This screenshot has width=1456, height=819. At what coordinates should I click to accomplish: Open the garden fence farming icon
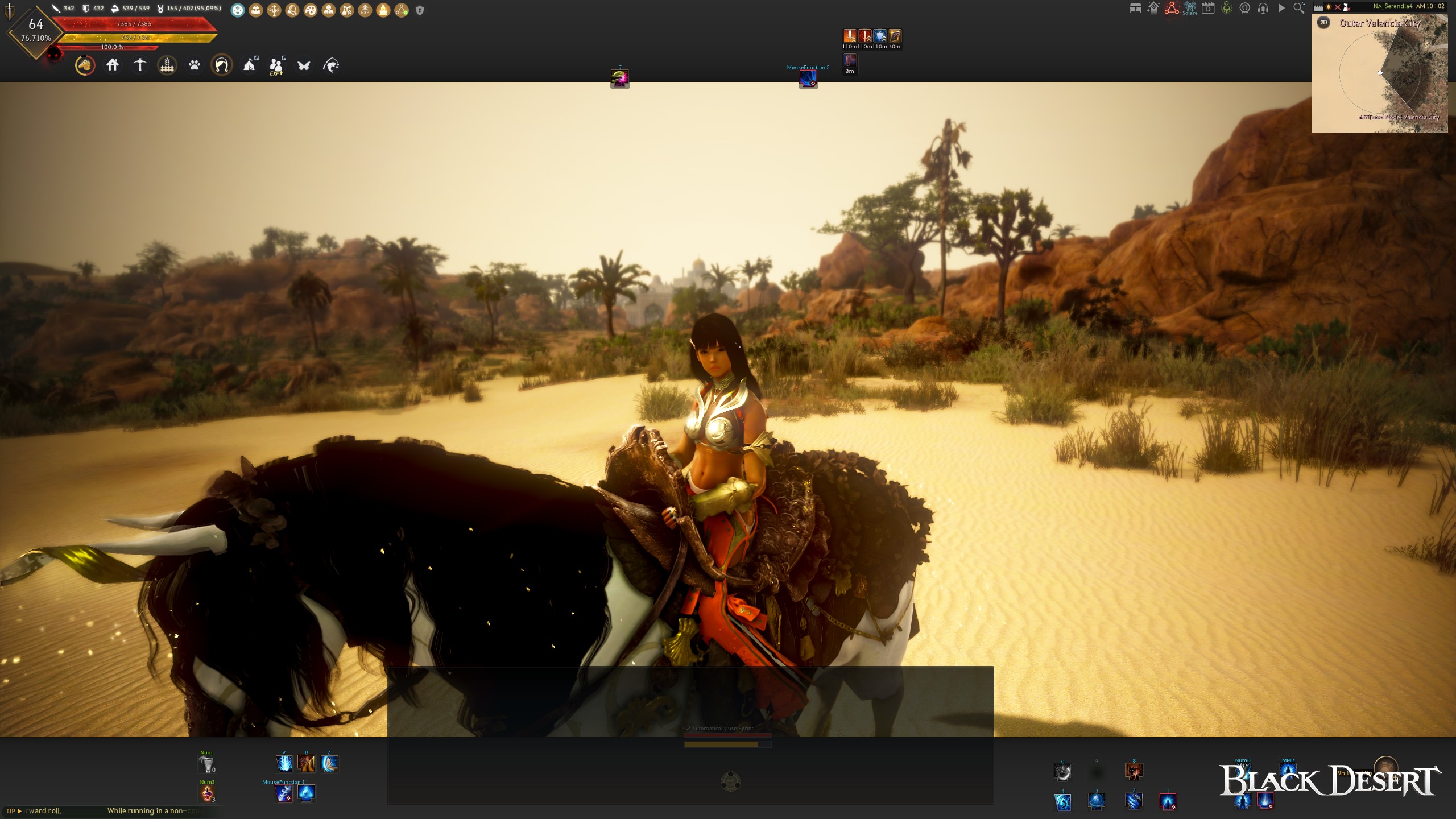[x=167, y=65]
